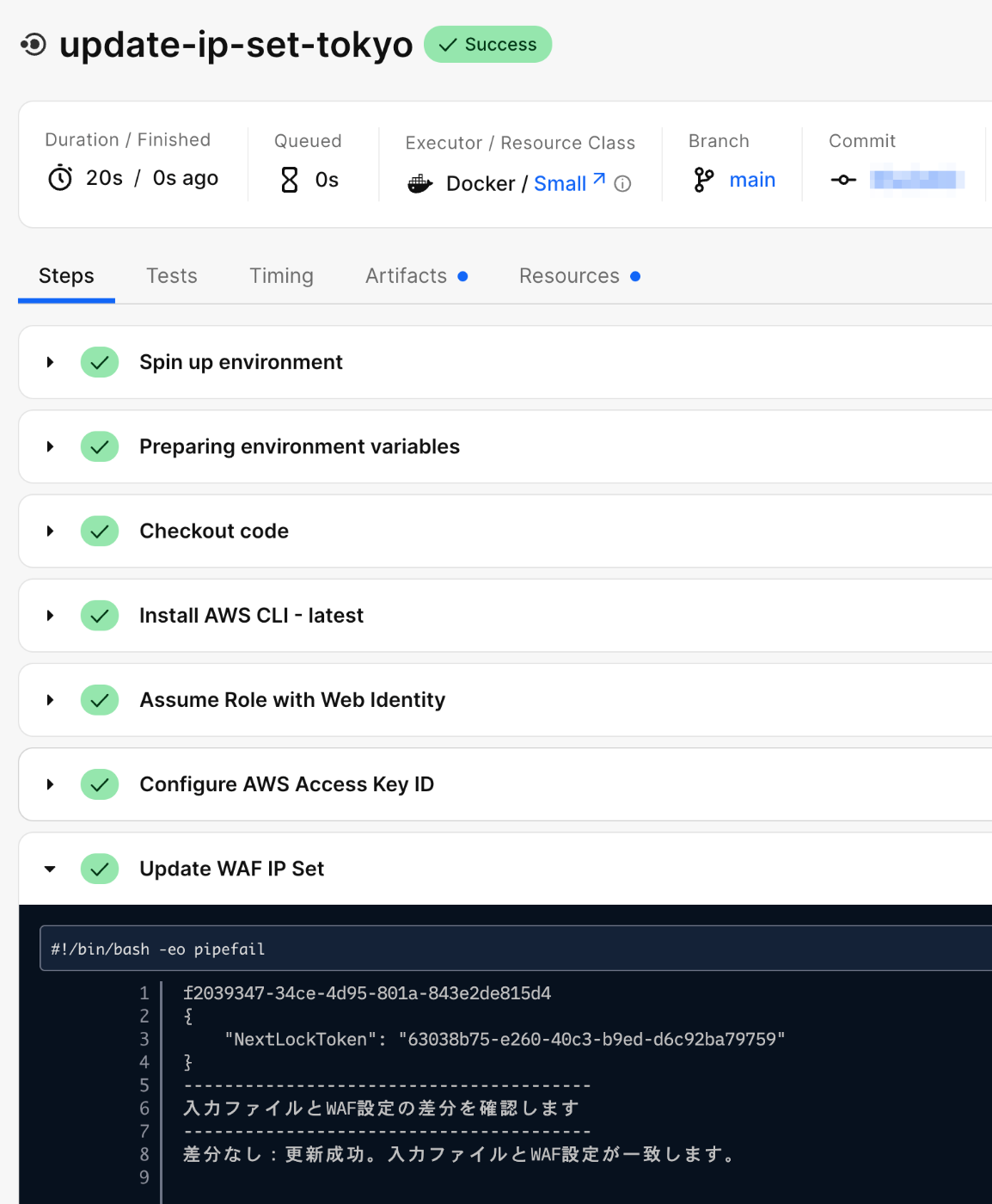Expand the Spin up environment step
The image size is (992, 1204).
pyautogui.click(x=51, y=362)
